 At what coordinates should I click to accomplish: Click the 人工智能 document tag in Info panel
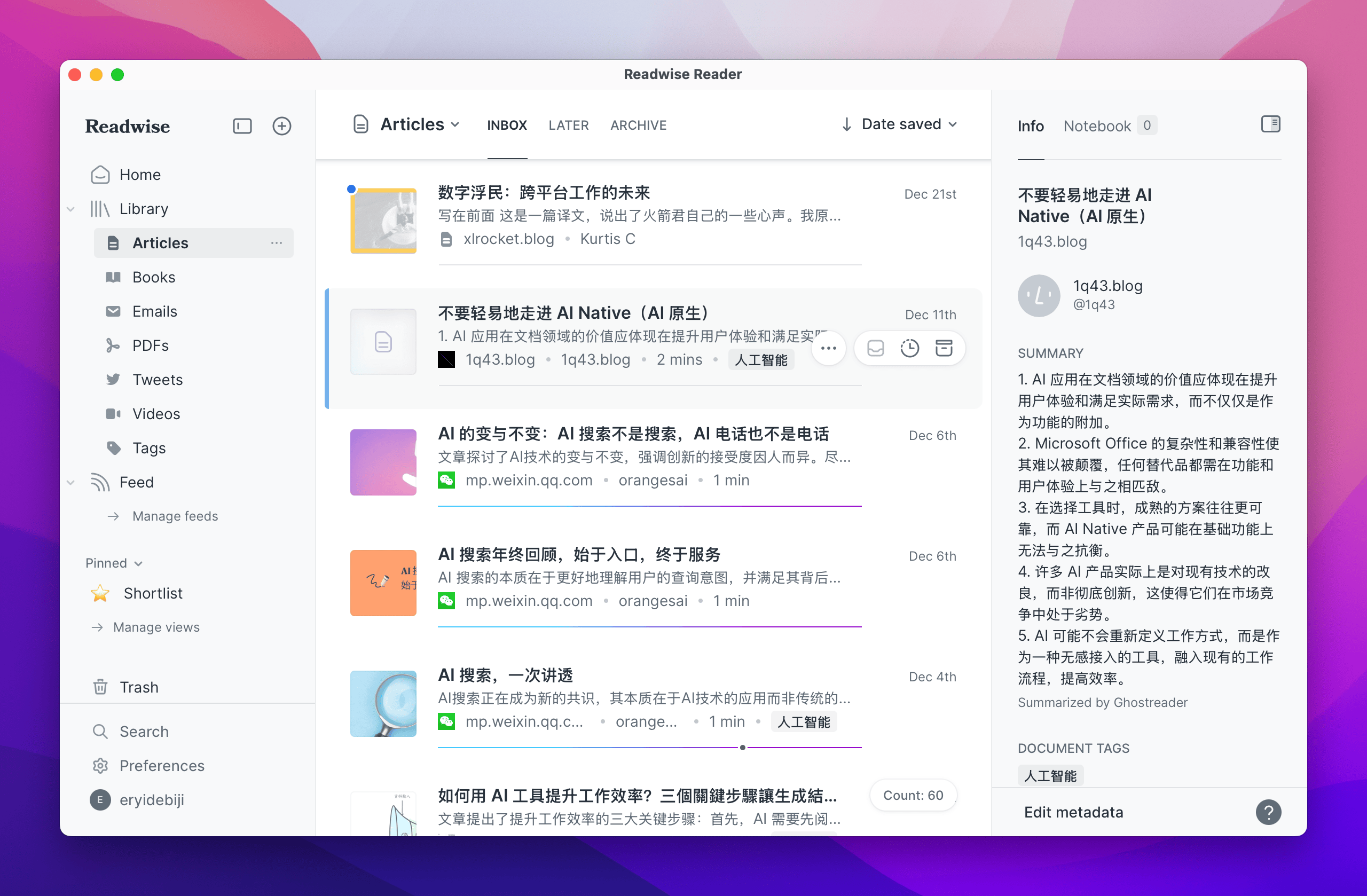point(1050,776)
